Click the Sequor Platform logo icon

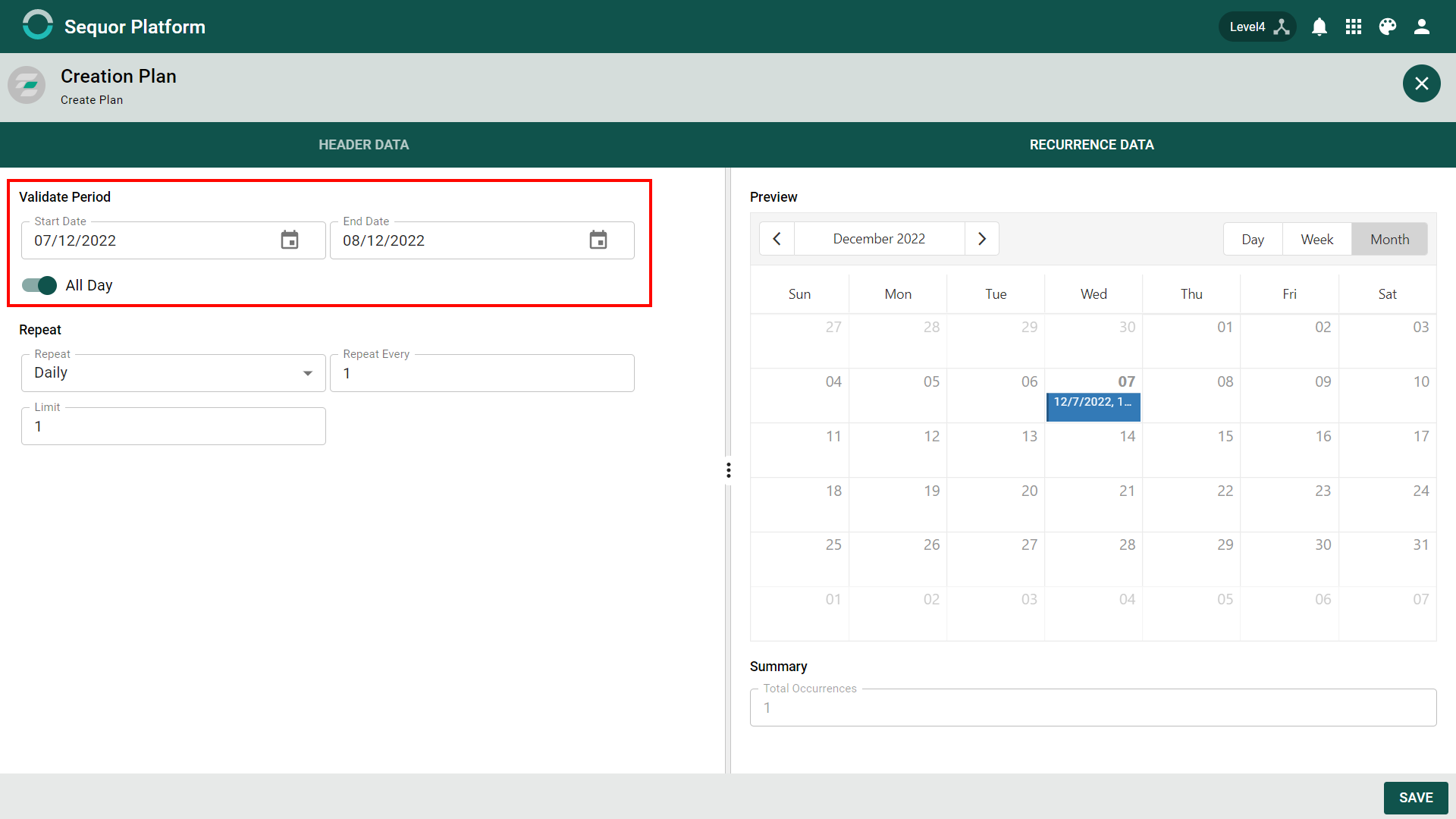point(38,25)
